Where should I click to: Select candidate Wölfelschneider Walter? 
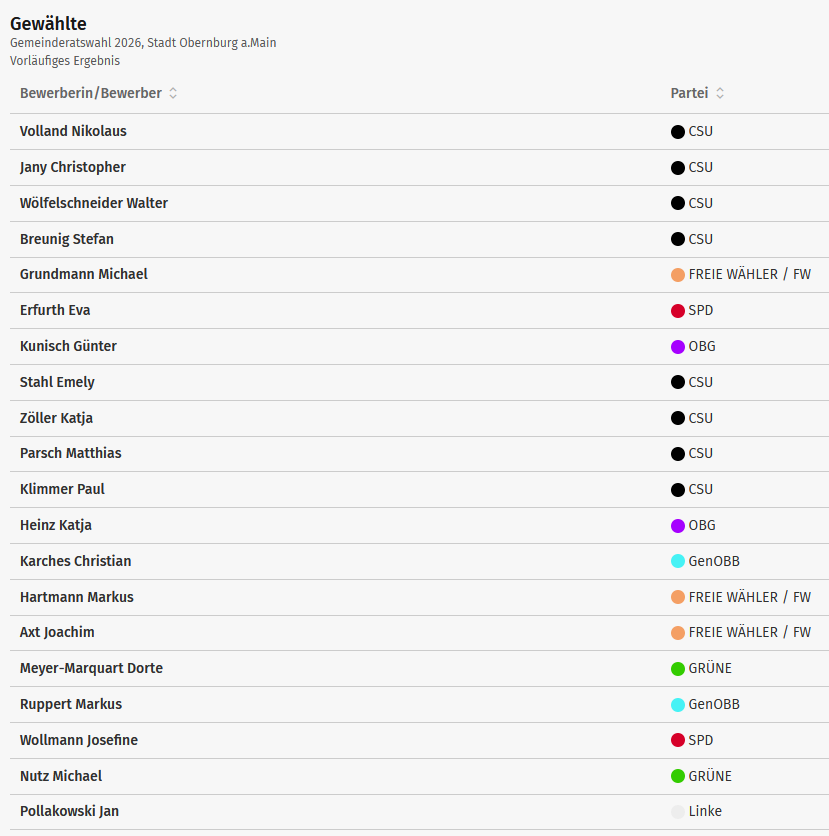[94, 203]
